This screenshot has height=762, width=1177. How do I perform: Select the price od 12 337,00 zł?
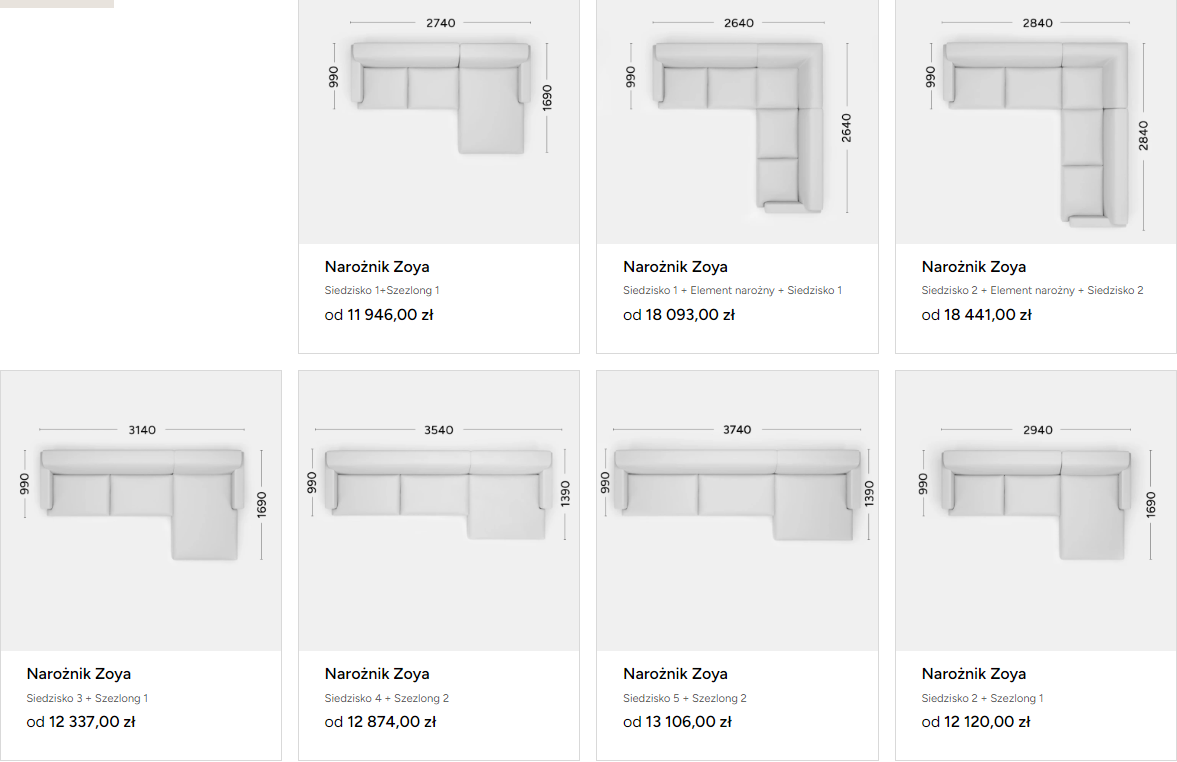click(81, 721)
